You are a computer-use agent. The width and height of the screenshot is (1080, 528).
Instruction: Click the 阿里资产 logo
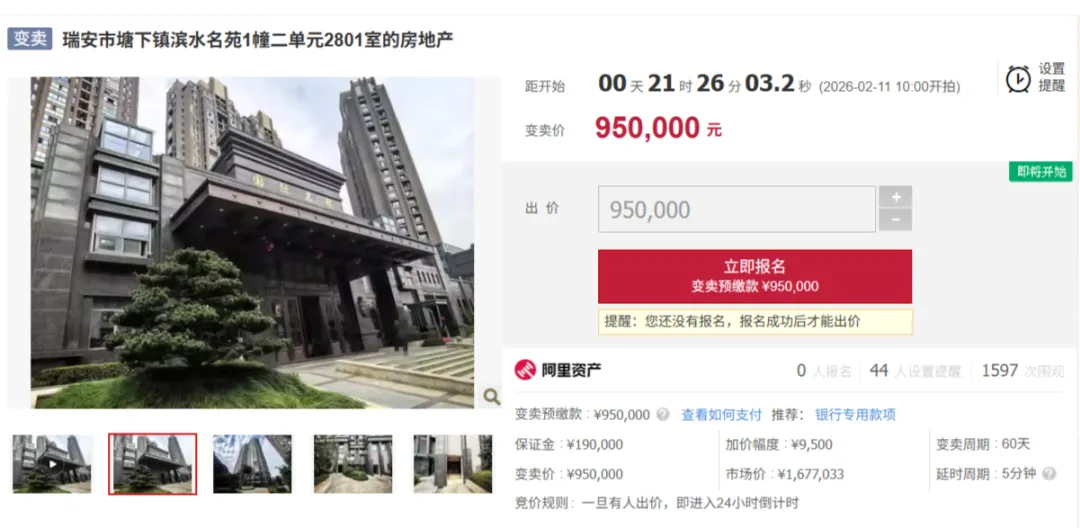(x=558, y=370)
